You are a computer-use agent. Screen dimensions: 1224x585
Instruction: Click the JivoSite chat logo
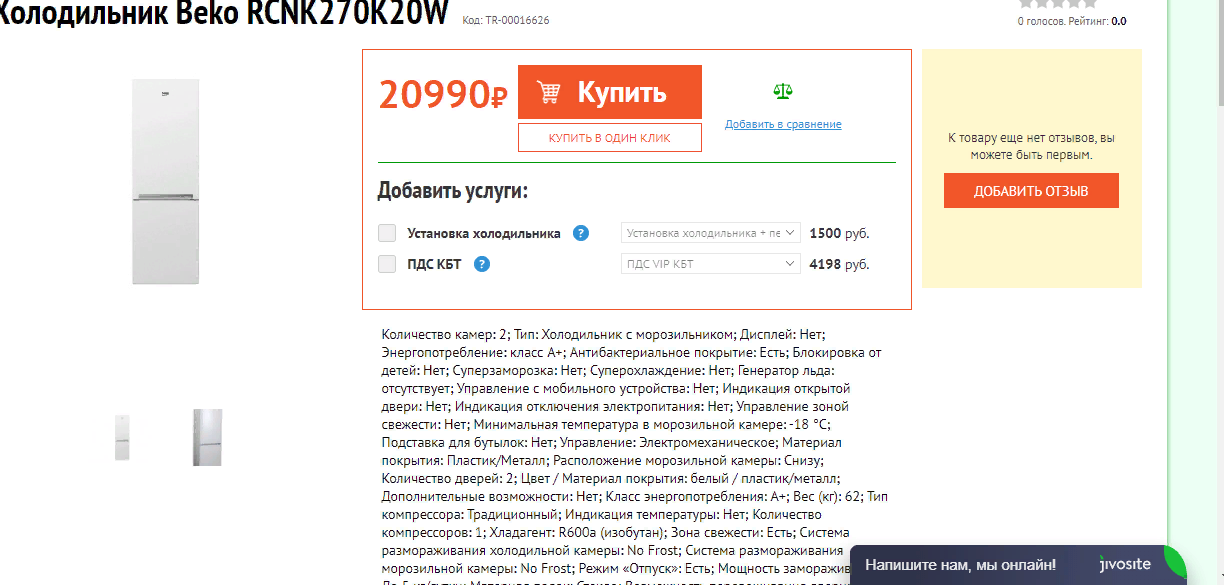tap(1125, 564)
